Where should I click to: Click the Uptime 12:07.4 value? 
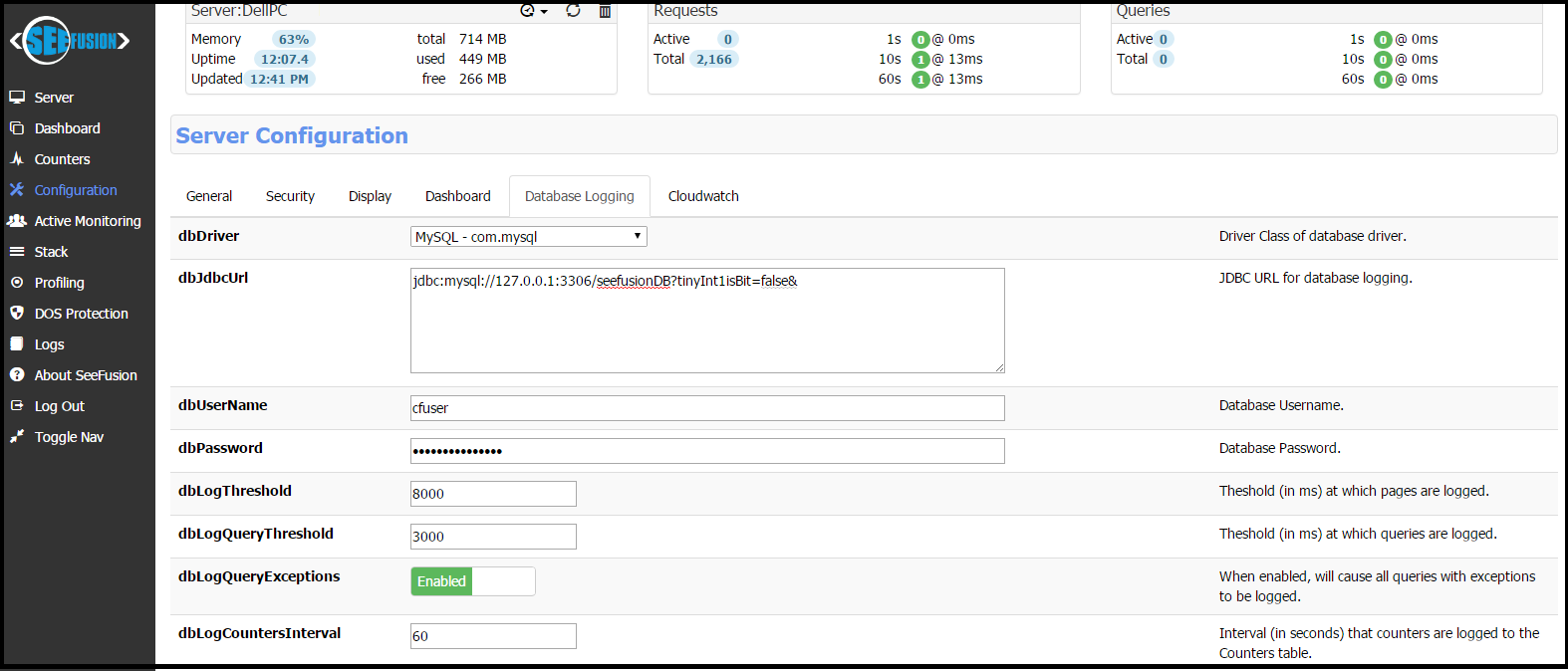pyautogui.click(x=285, y=60)
